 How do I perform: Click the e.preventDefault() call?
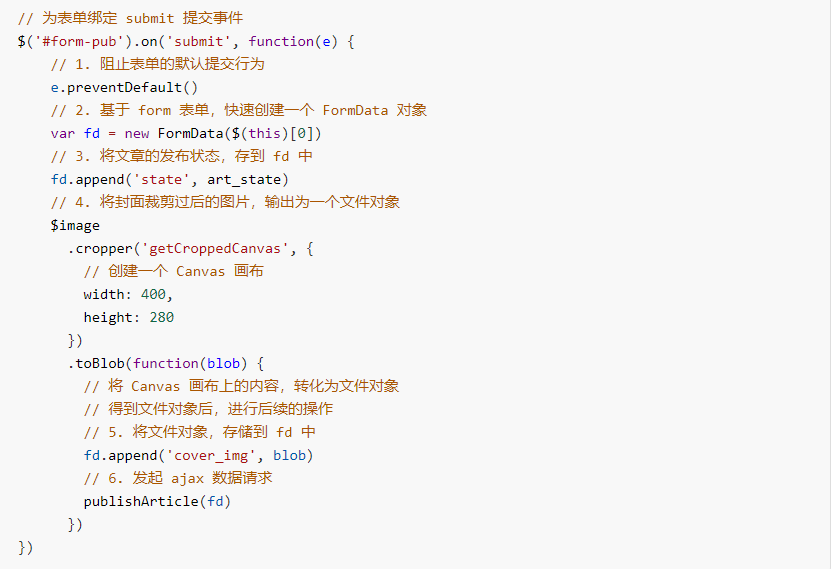124,87
